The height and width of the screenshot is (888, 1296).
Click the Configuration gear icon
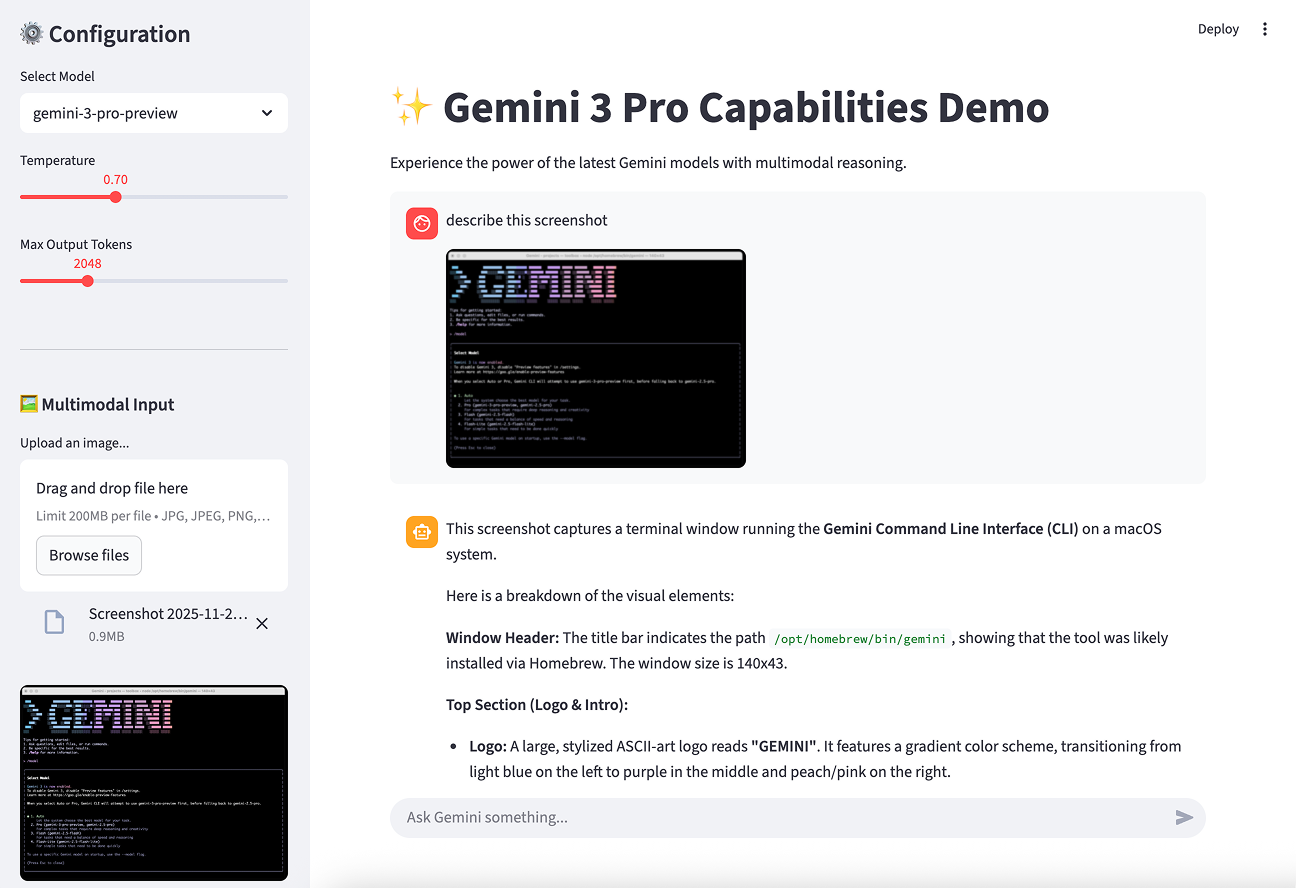30,33
